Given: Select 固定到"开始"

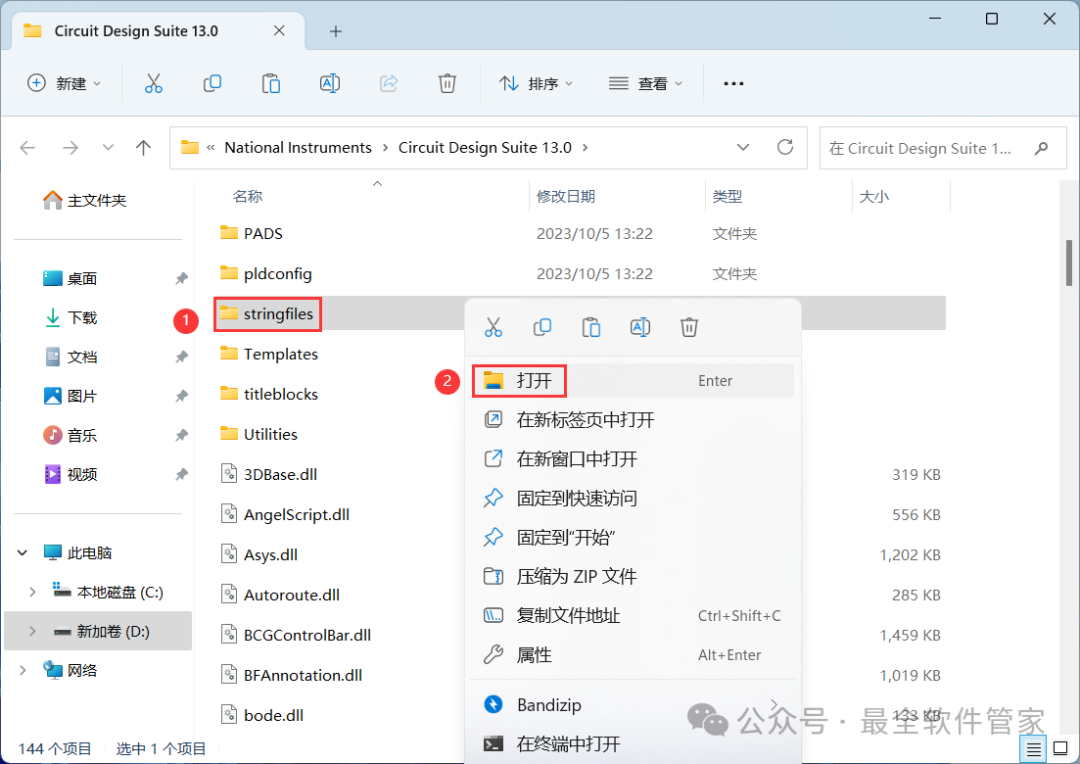Looking at the screenshot, I should [632, 537].
